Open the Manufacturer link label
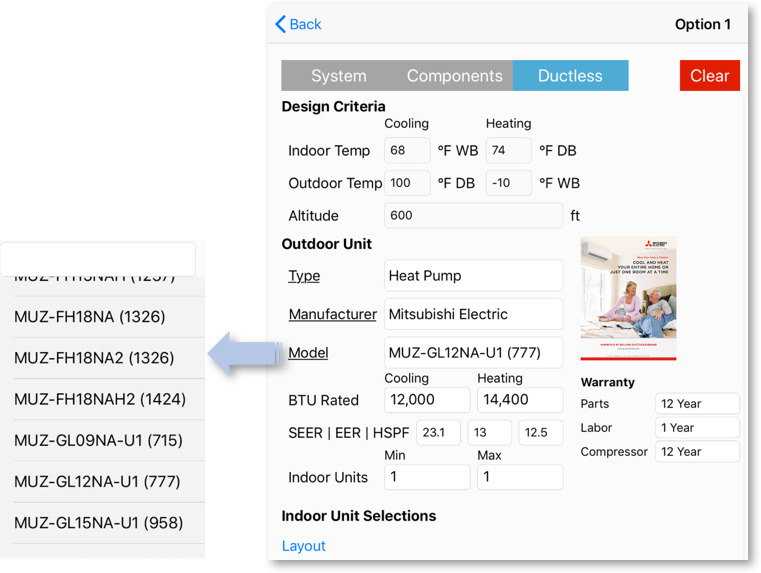The width and height of the screenshot is (761, 573). tap(332, 314)
